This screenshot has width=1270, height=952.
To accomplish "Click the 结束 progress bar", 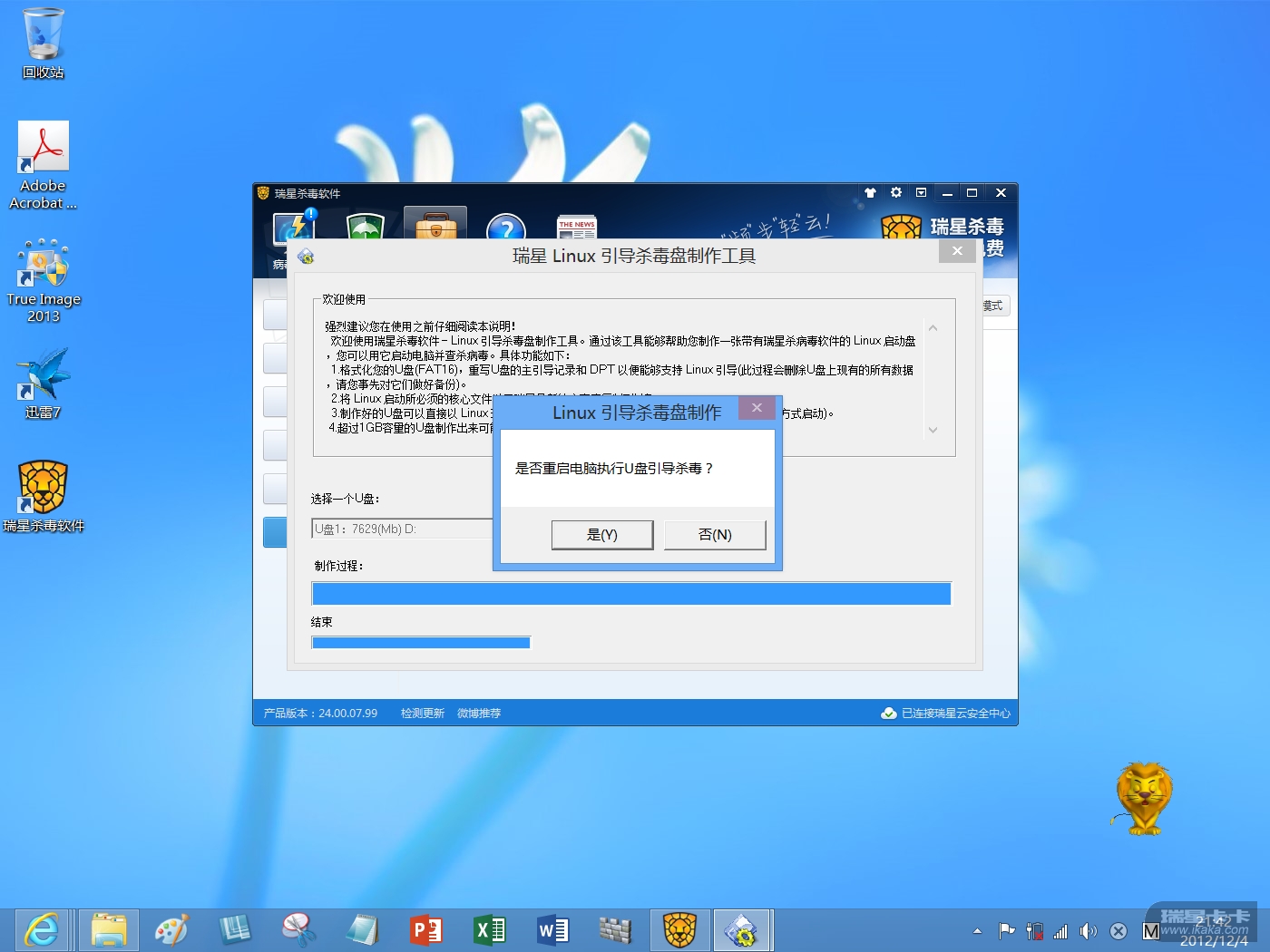I will 421,643.
